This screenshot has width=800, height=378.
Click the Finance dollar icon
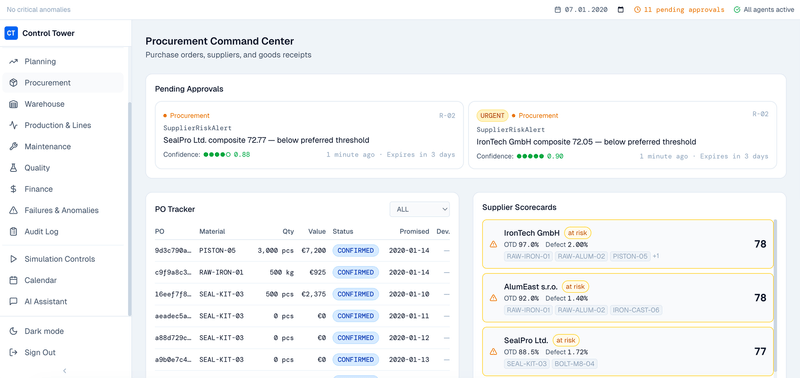pyautogui.click(x=14, y=189)
